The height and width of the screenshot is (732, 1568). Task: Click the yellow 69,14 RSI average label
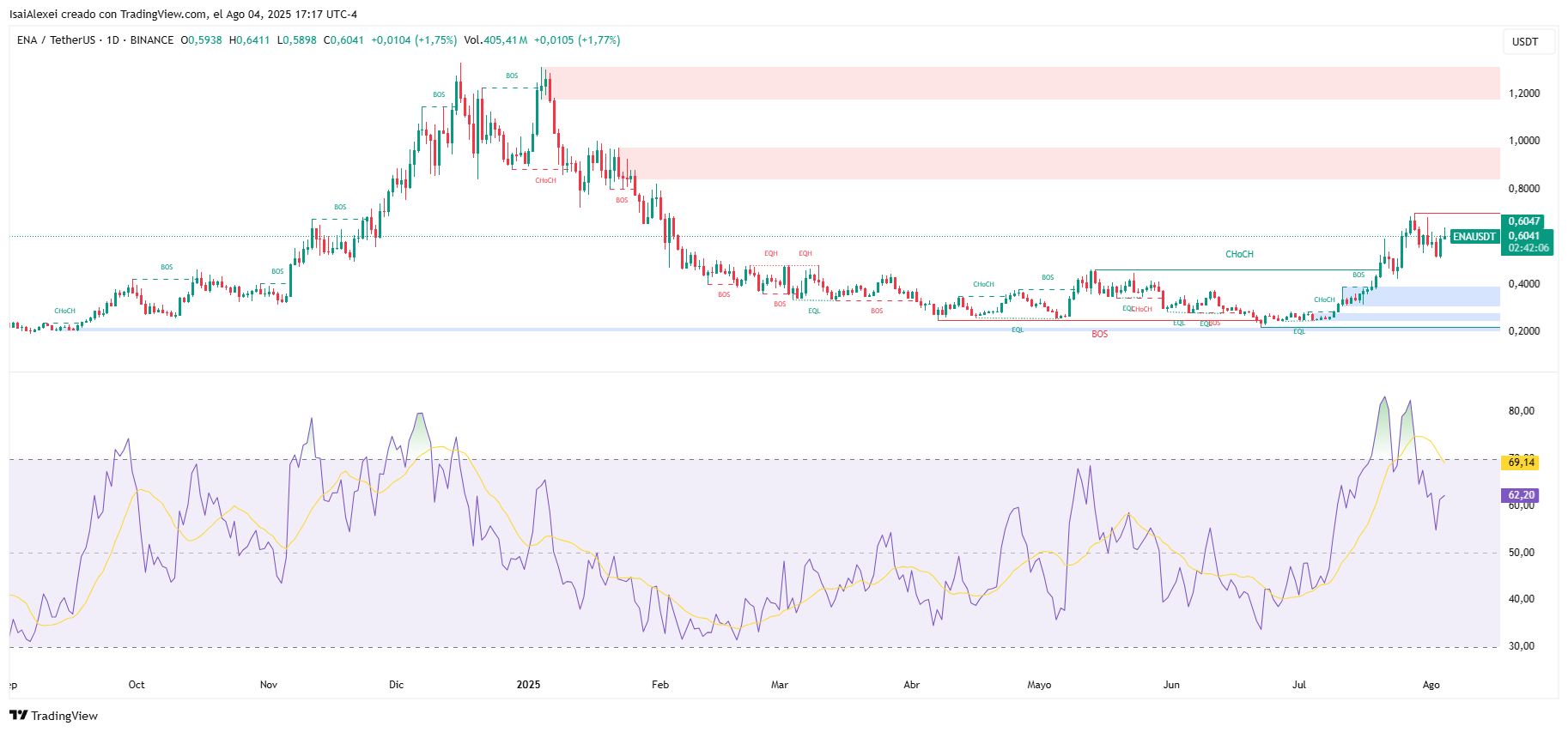click(1520, 463)
